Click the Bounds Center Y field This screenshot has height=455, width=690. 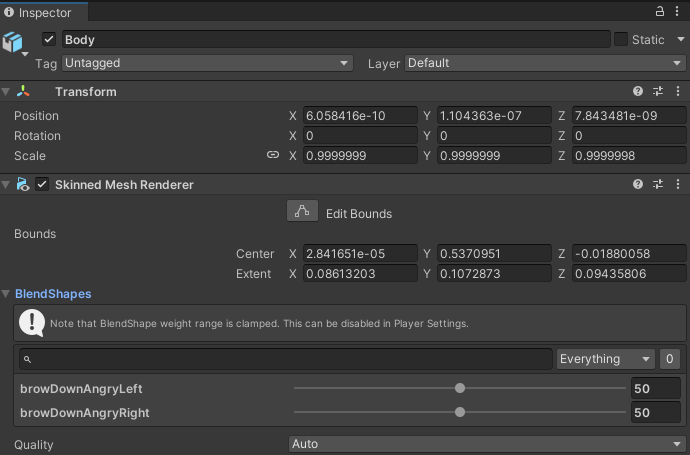click(x=494, y=253)
